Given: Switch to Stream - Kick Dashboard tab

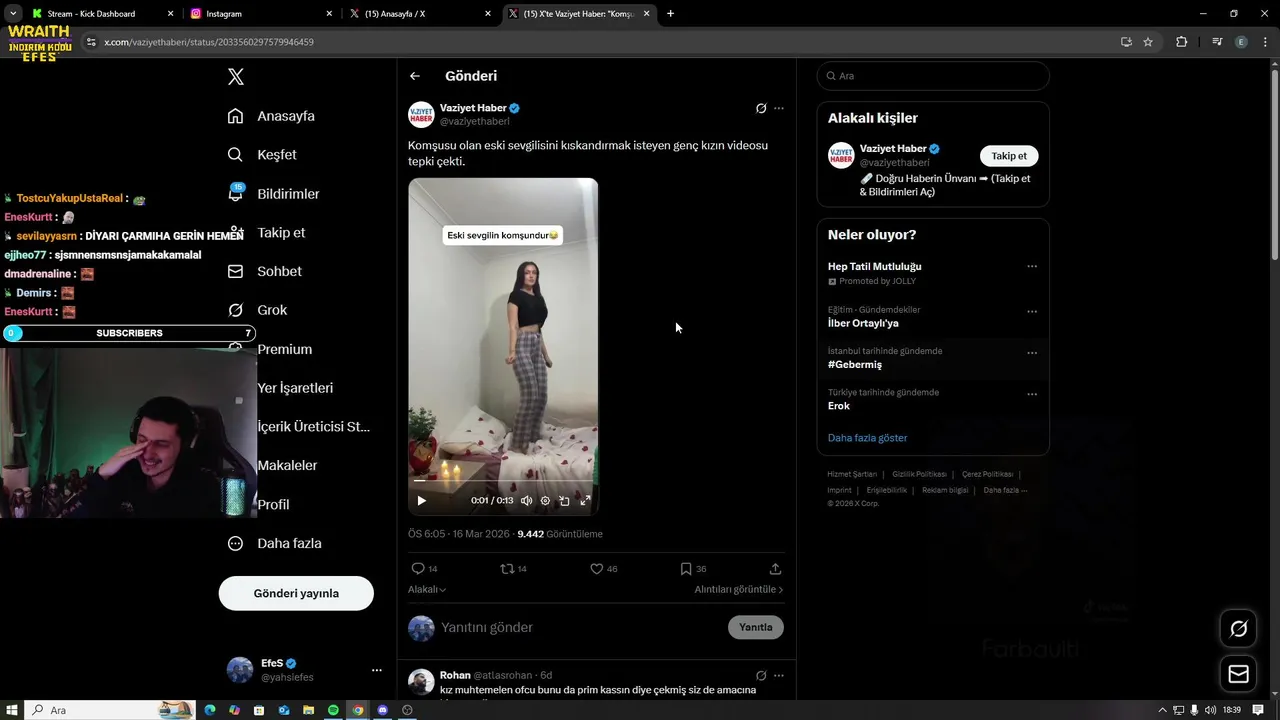Looking at the screenshot, I should click(101, 14).
